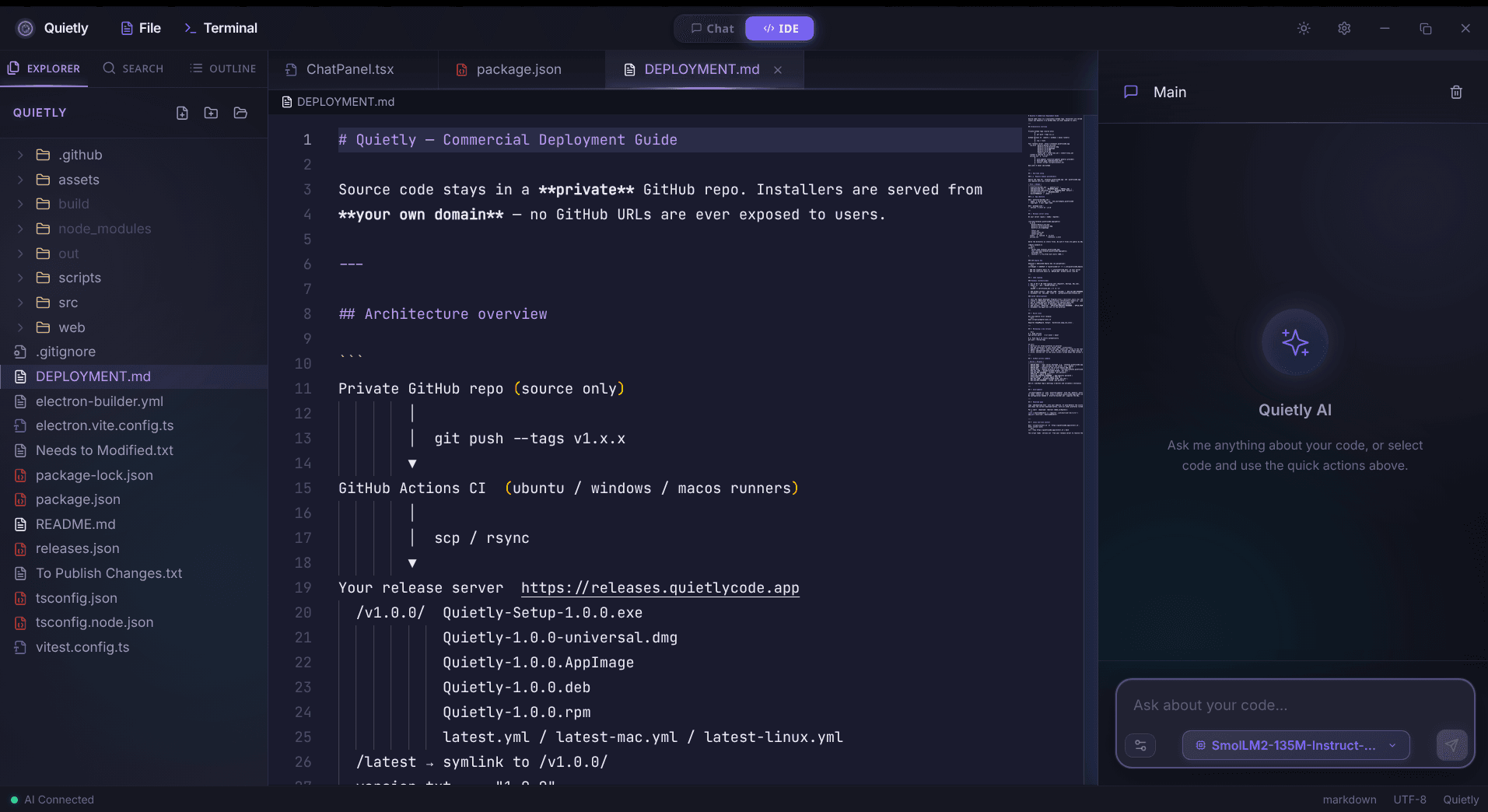1488x812 pixels.
Task: Click the Quietly AI sparkle icon
Action: pyautogui.click(x=1295, y=342)
